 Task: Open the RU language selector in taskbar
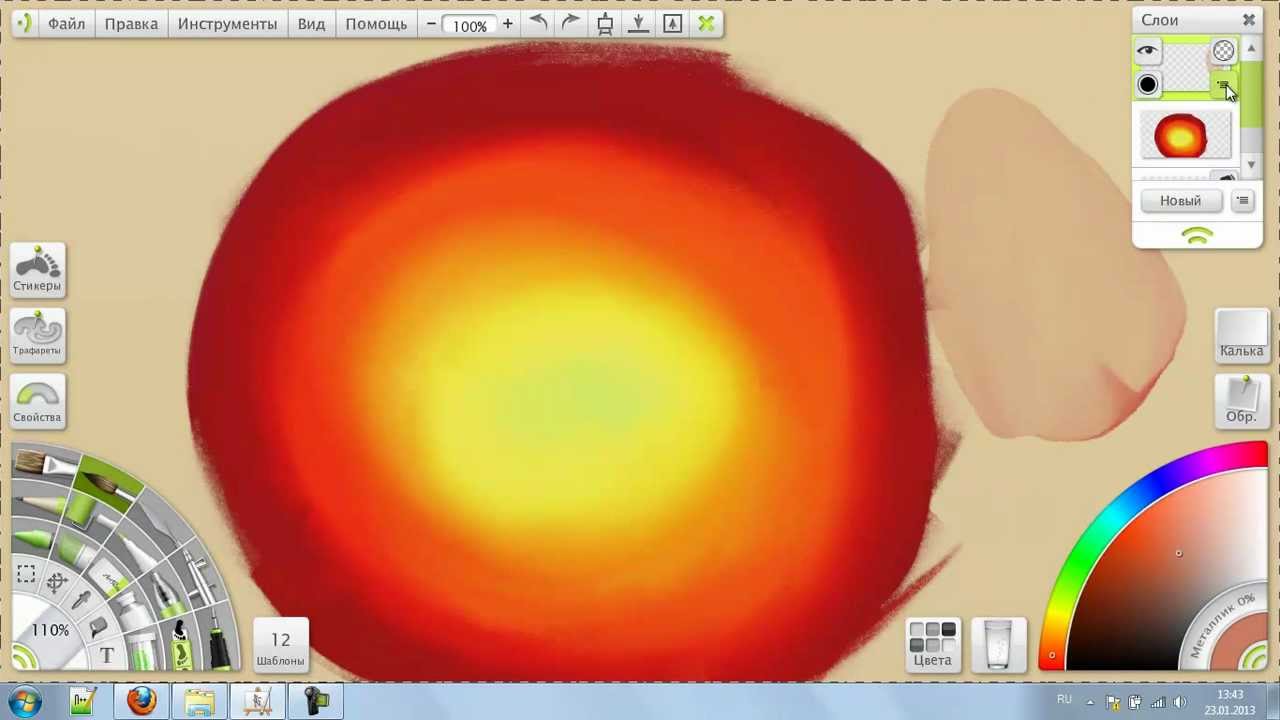(1064, 700)
